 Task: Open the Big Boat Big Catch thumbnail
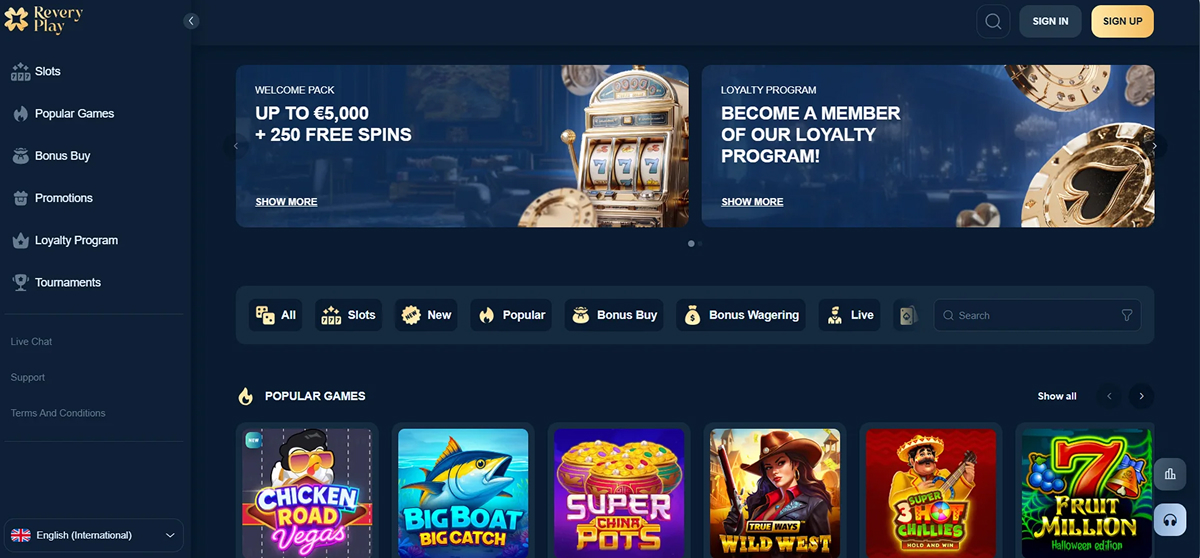pyautogui.click(x=463, y=493)
